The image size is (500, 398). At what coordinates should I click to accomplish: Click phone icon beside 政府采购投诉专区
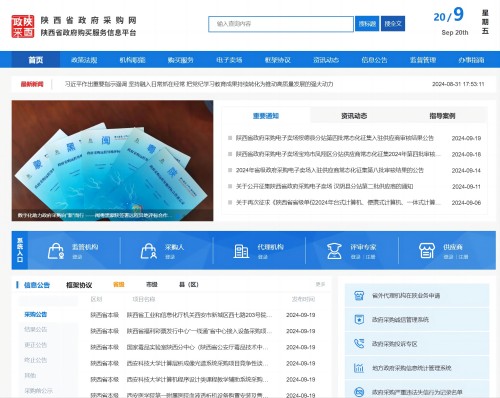359,344
